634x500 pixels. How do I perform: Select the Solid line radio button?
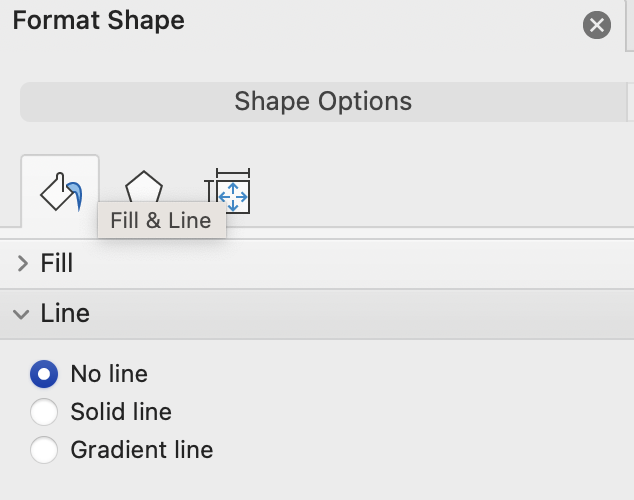44,412
